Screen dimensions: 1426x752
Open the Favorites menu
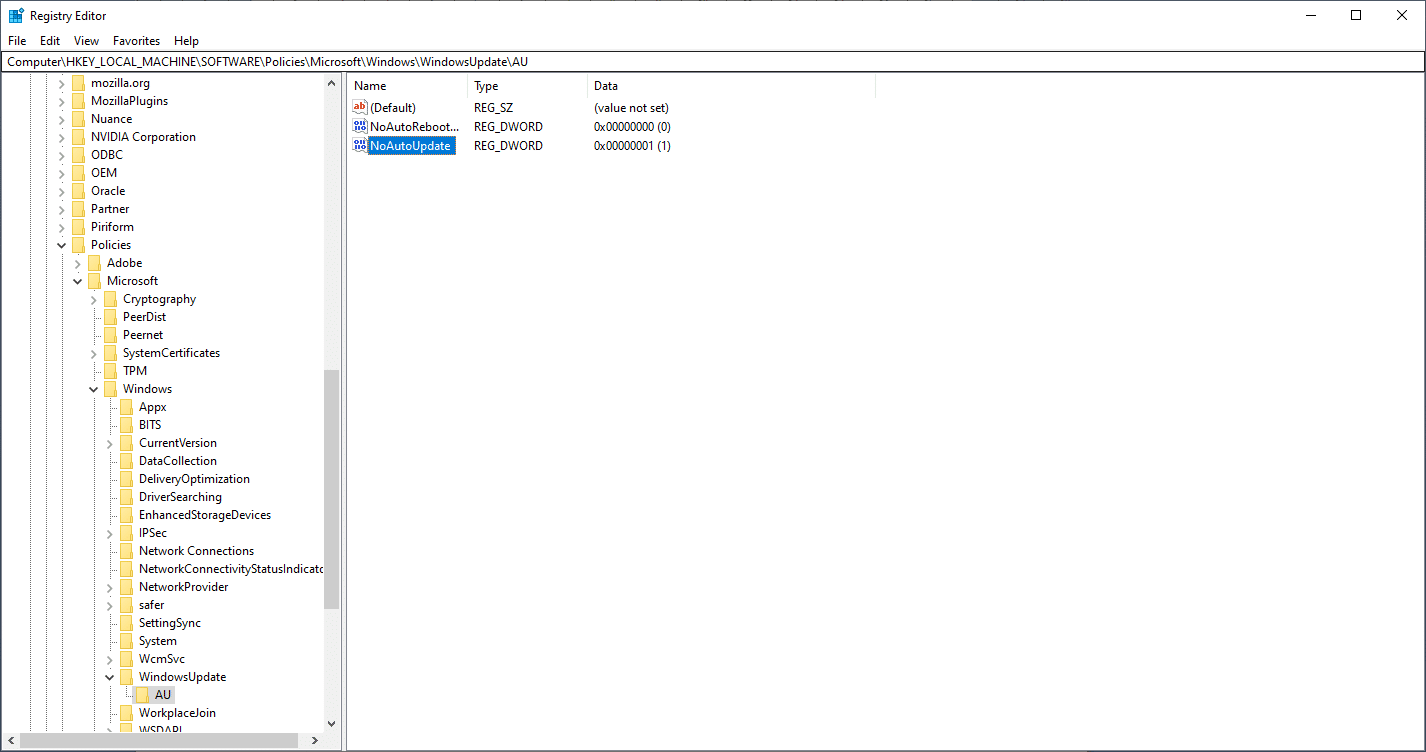coord(136,41)
